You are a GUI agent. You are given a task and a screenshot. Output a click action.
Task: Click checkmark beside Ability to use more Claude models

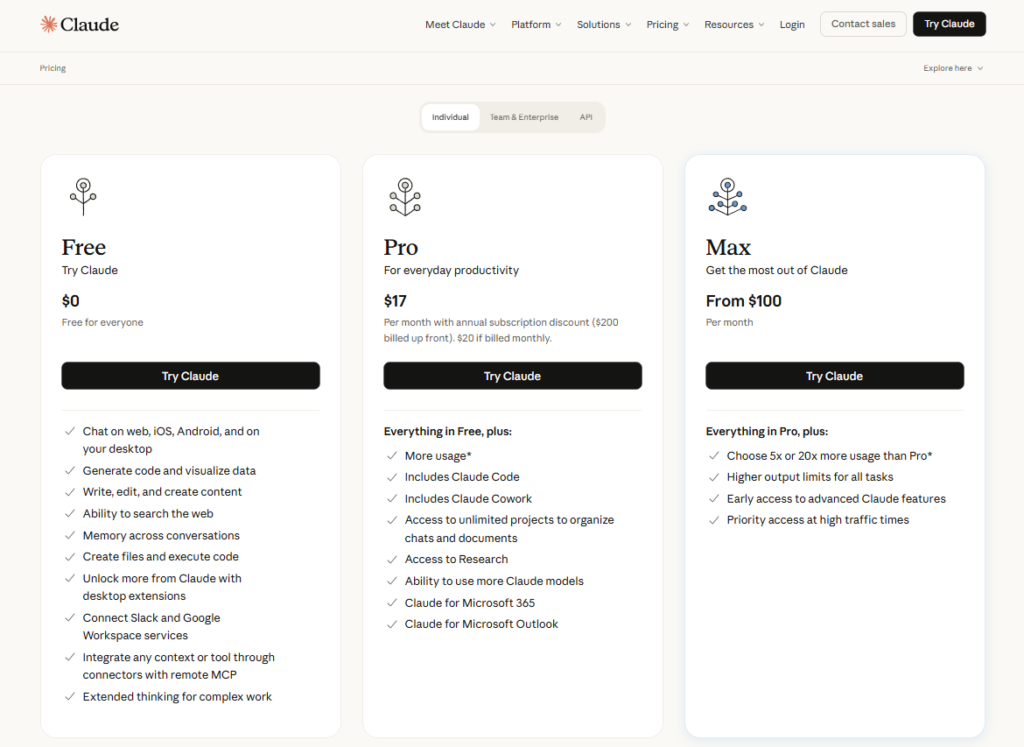[x=392, y=580]
